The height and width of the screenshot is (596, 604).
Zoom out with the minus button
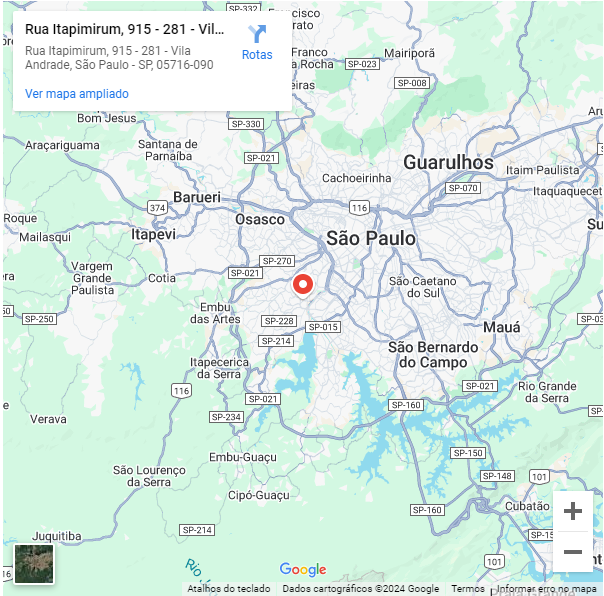pos(573,552)
